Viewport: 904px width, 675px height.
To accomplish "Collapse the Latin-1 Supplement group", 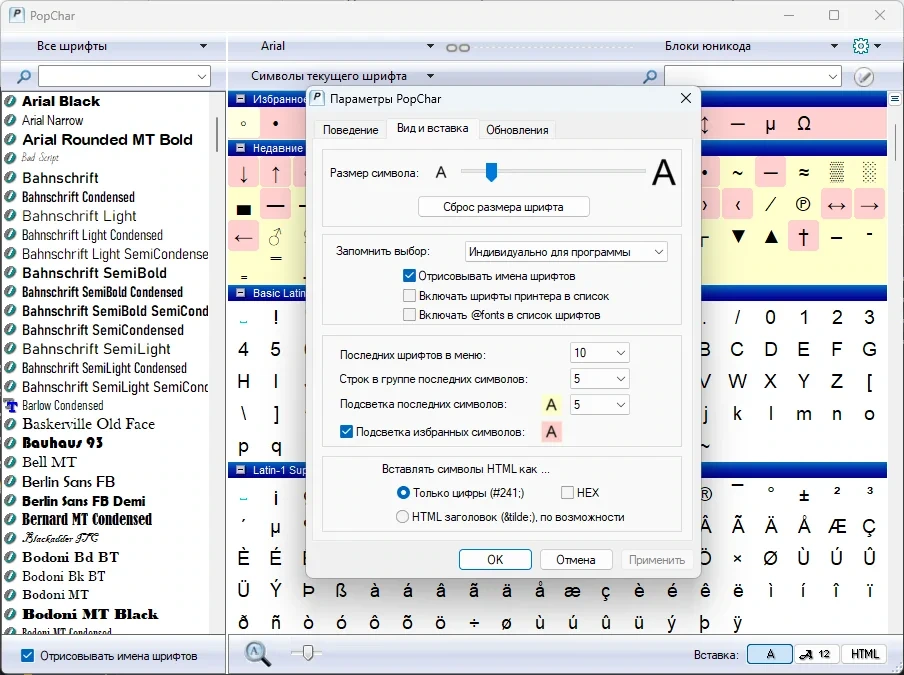I will pyautogui.click(x=240, y=470).
